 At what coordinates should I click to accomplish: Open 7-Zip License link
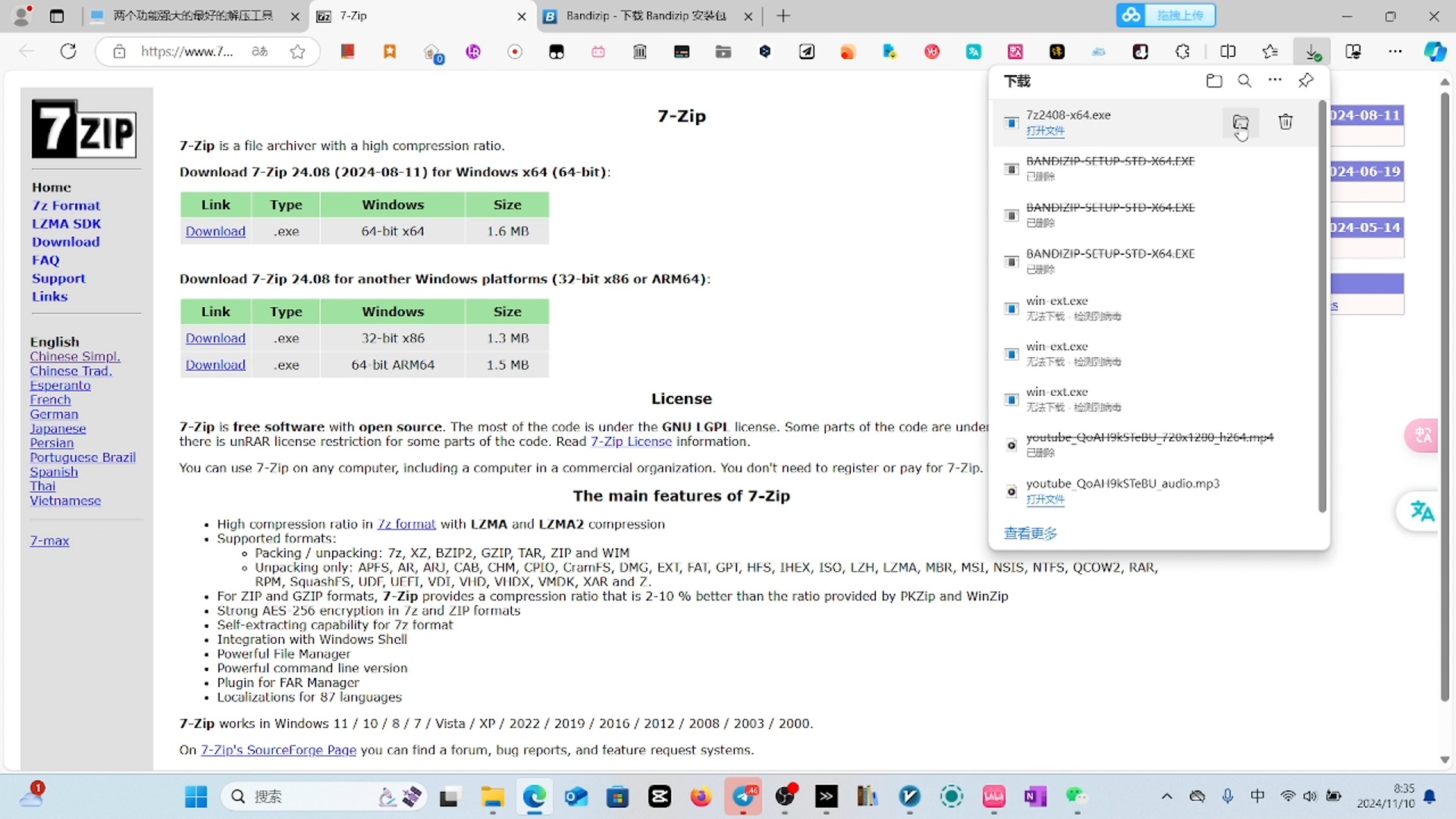(631, 441)
